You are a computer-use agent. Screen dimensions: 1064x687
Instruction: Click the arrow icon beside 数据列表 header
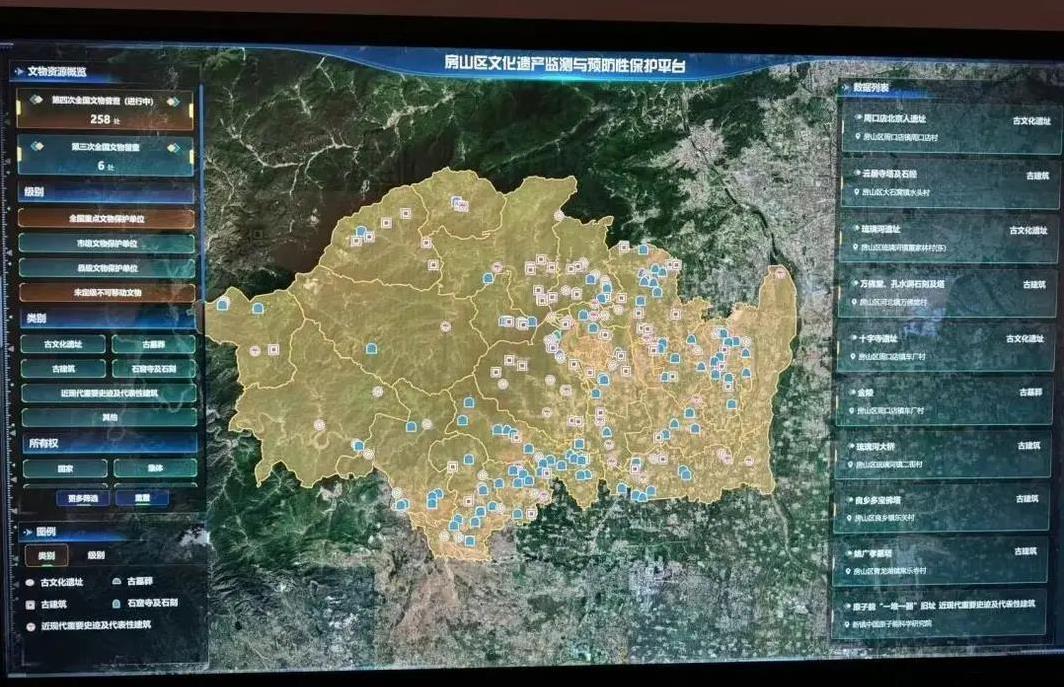click(x=846, y=88)
